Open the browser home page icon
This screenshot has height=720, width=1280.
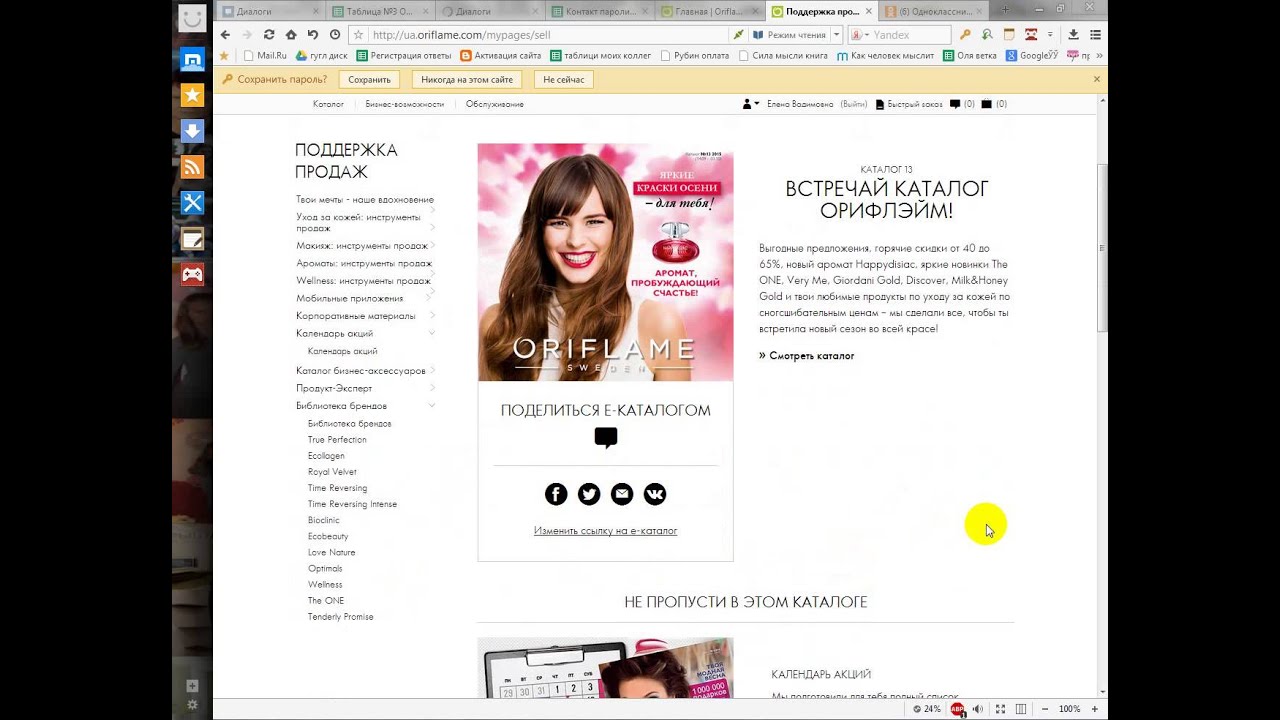click(291, 34)
